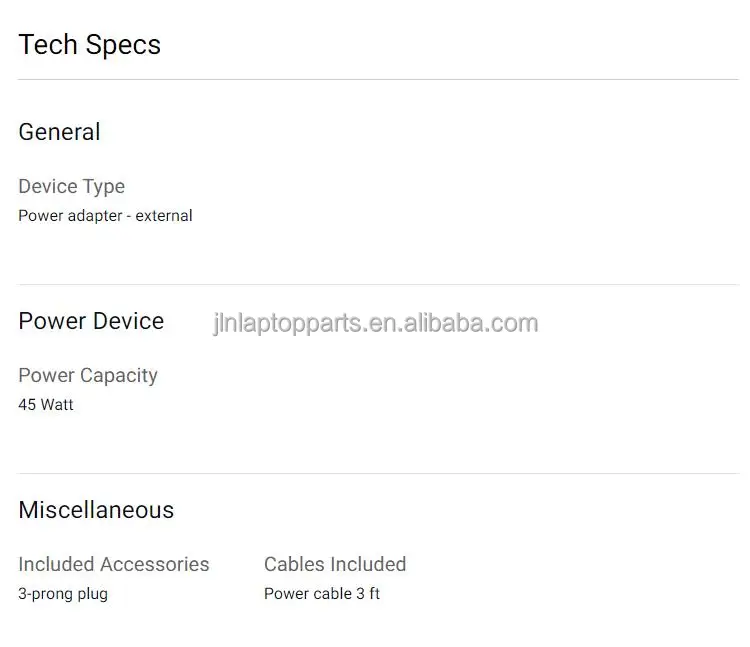Select the 'Power adapter - external' value
Screen dimensions: 750x647
coord(105,215)
